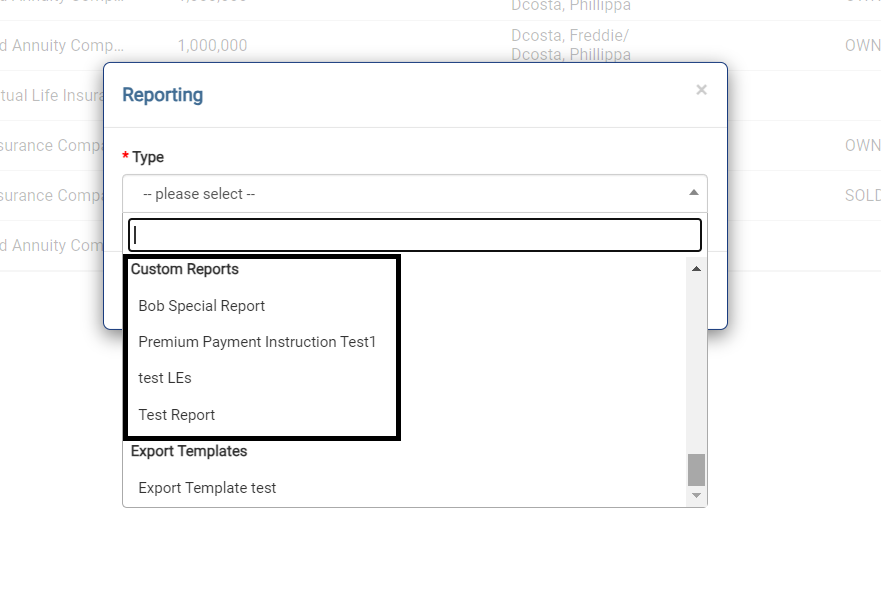
Task: Click the SOLD status in the table
Action: click(x=862, y=196)
